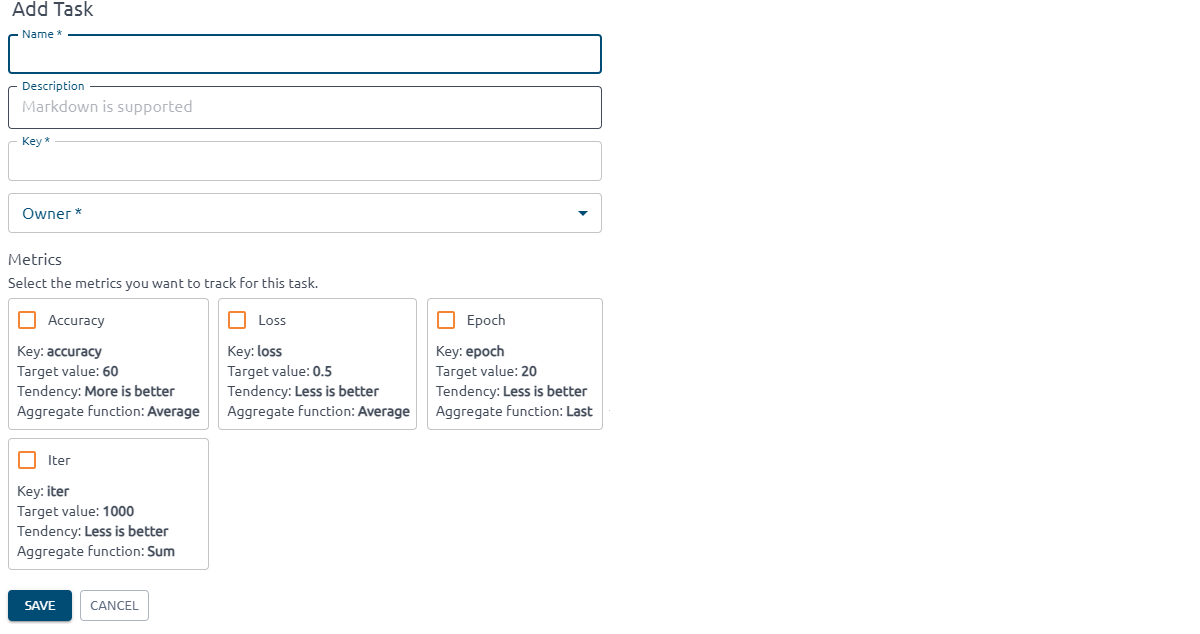Enable the Loss metric checkbox
The image size is (1200, 634).
pos(237,319)
